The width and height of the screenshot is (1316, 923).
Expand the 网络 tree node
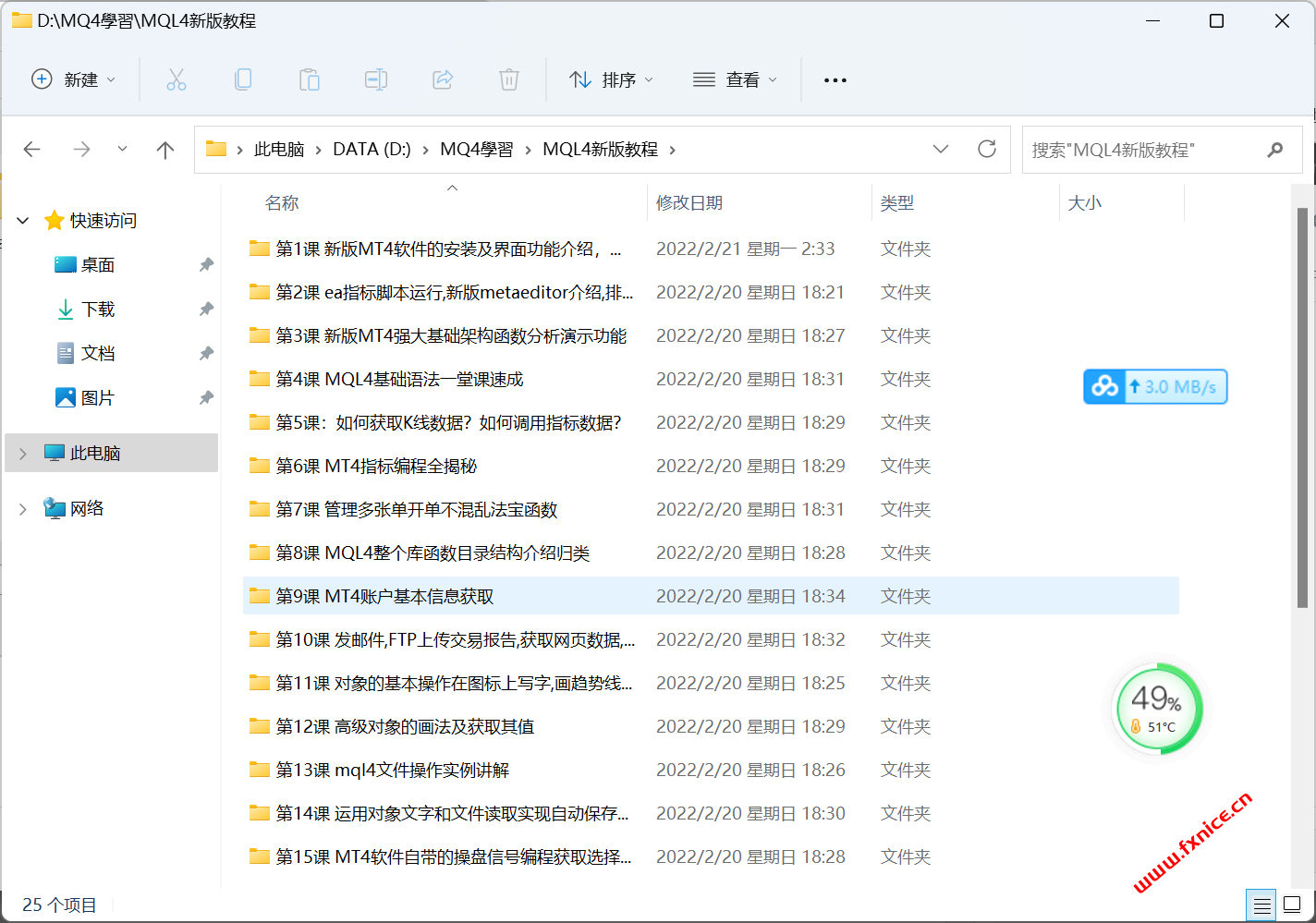coord(23,509)
